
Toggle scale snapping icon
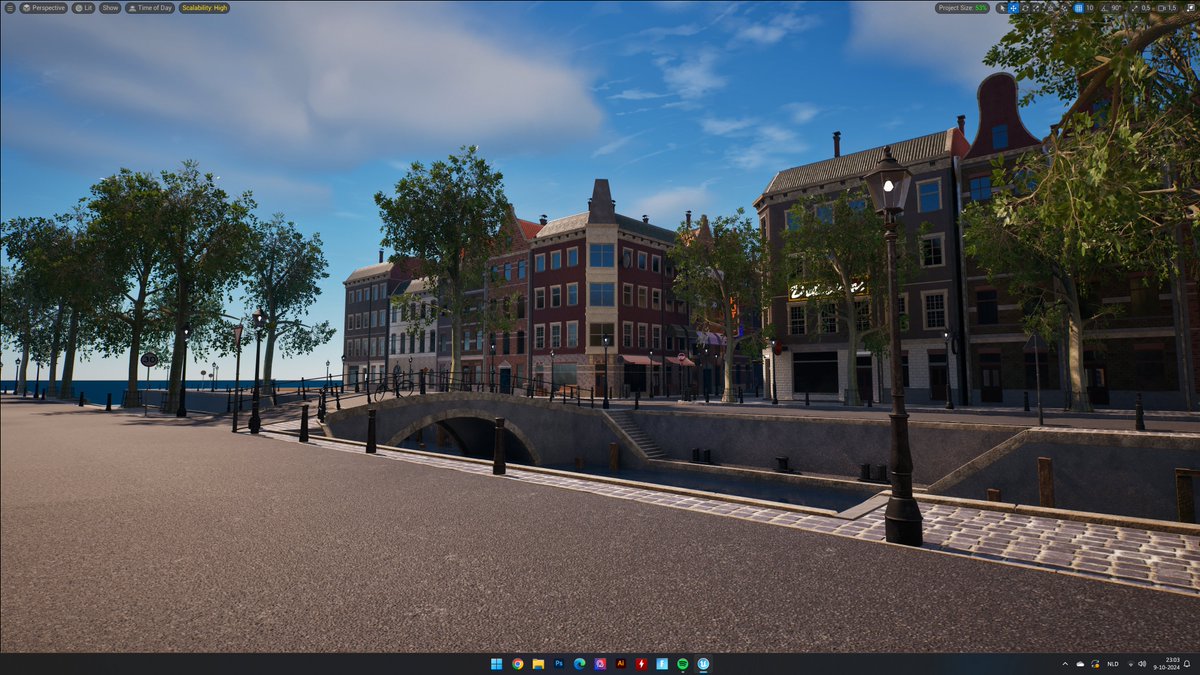pos(1134,8)
